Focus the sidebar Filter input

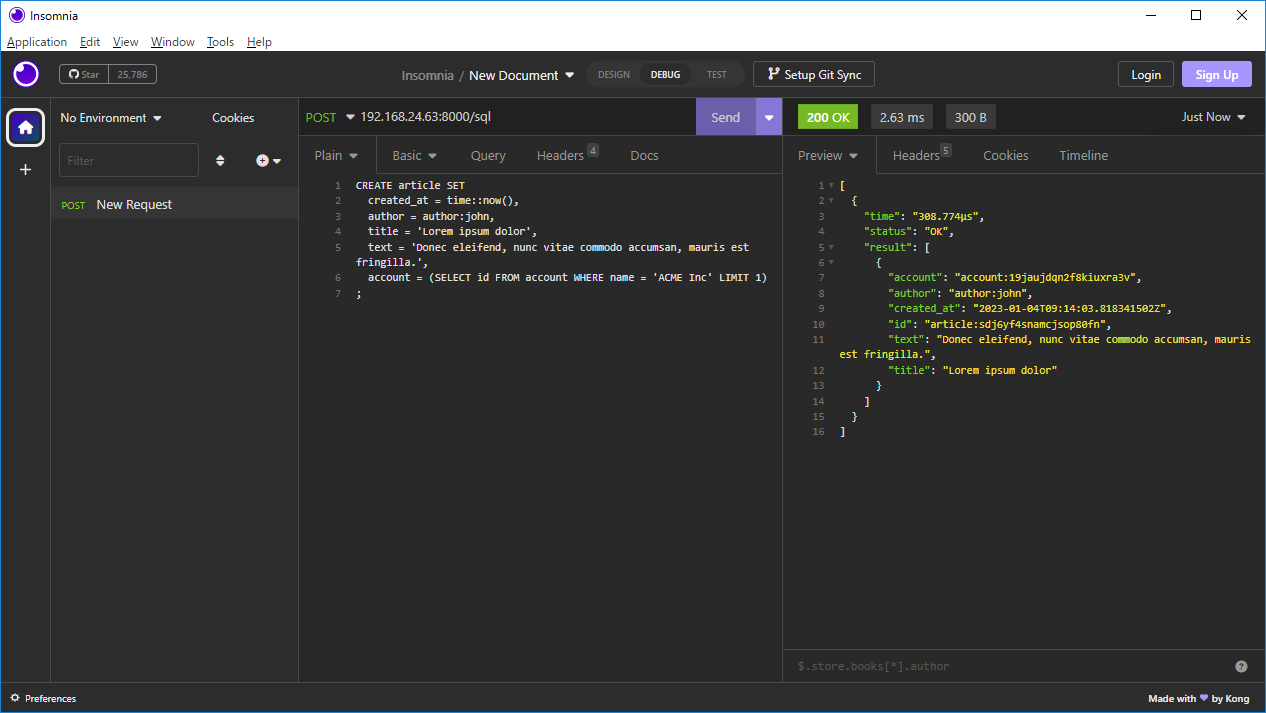click(129, 160)
